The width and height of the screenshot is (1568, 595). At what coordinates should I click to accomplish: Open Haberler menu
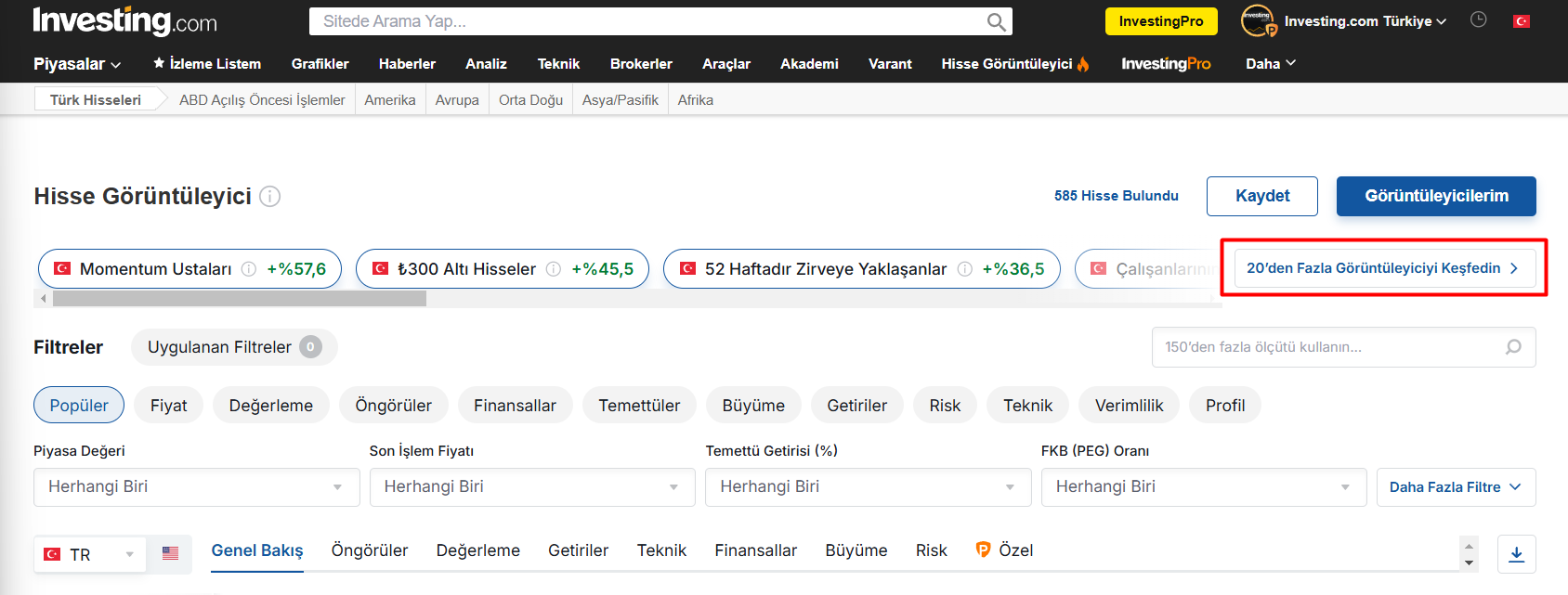point(407,63)
